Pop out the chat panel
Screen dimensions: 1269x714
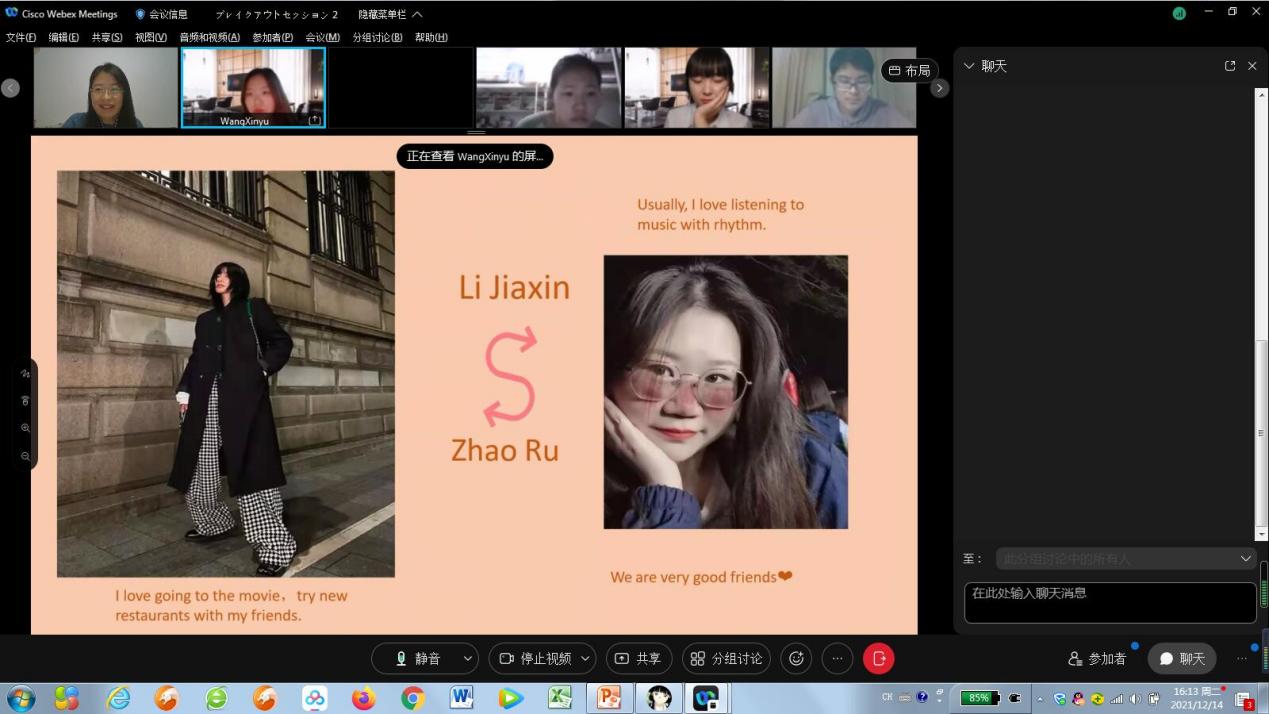pyautogui.click(x=1230, y=66)
